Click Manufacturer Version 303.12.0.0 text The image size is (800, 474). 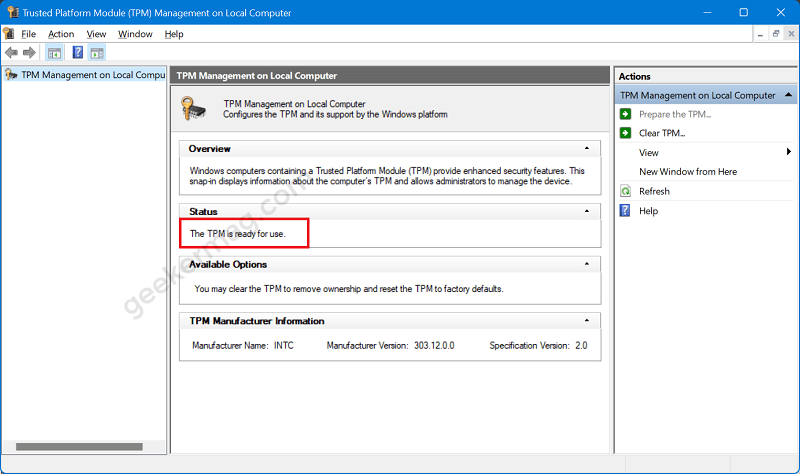390,345
